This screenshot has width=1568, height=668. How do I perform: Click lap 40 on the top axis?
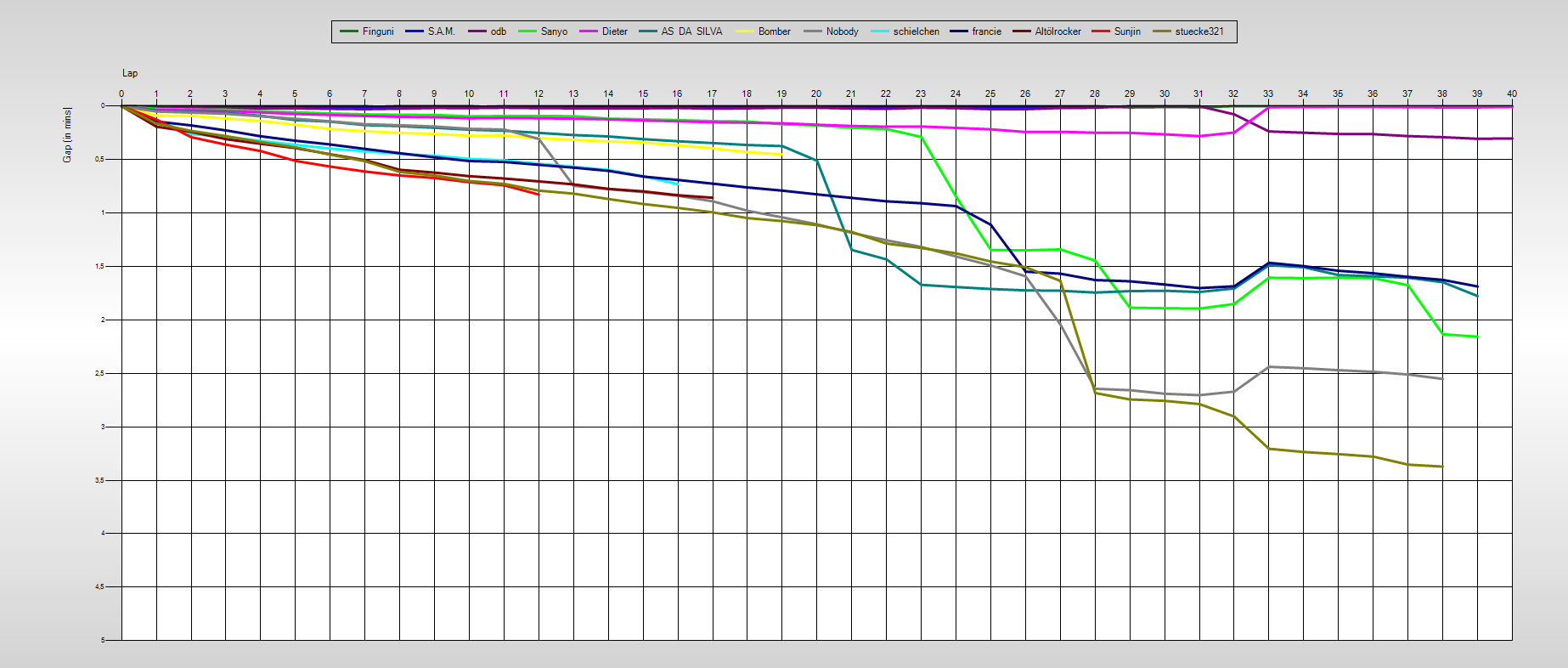click(x=1511, y=93)
